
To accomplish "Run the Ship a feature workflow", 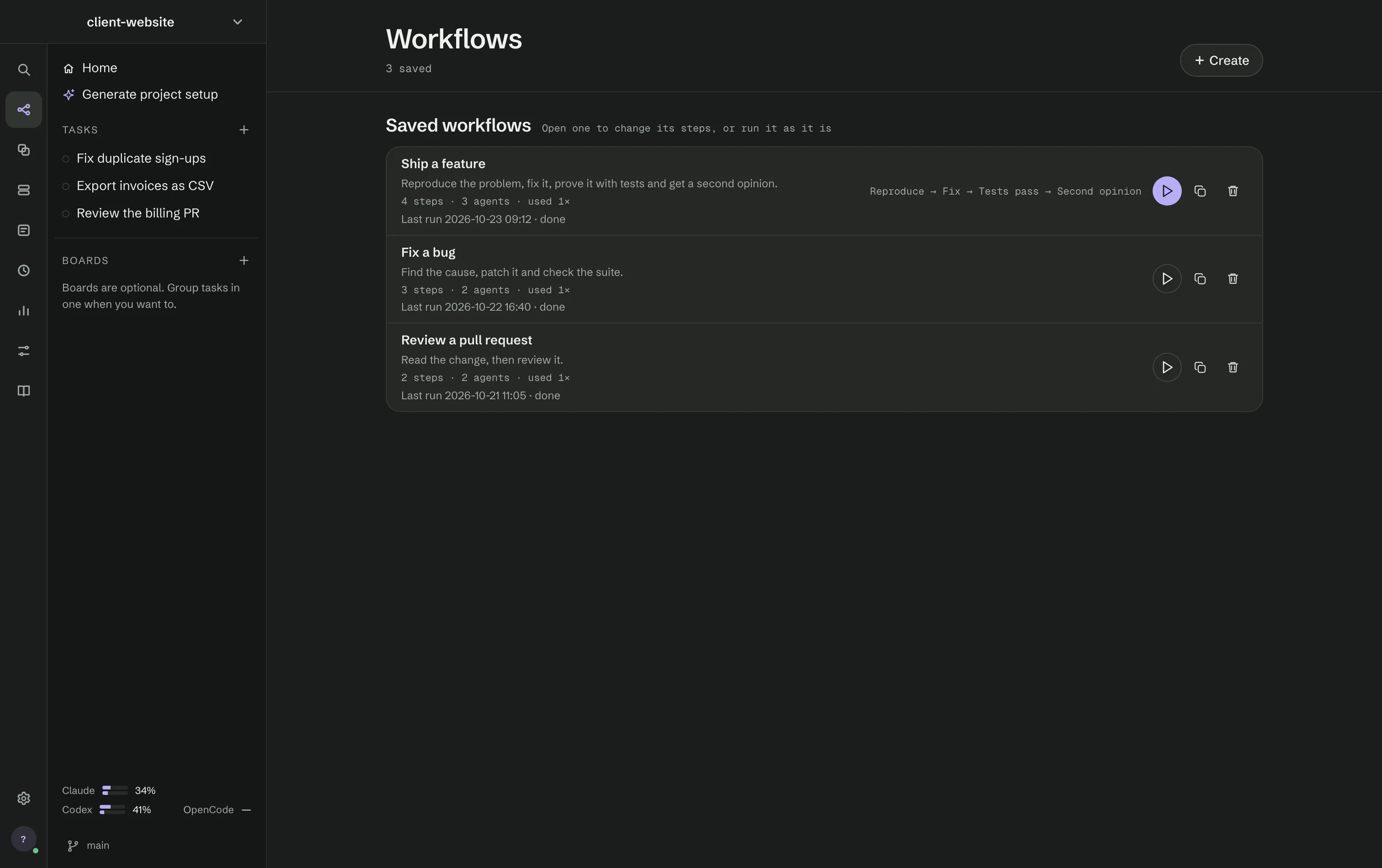I will point(1167,191).
